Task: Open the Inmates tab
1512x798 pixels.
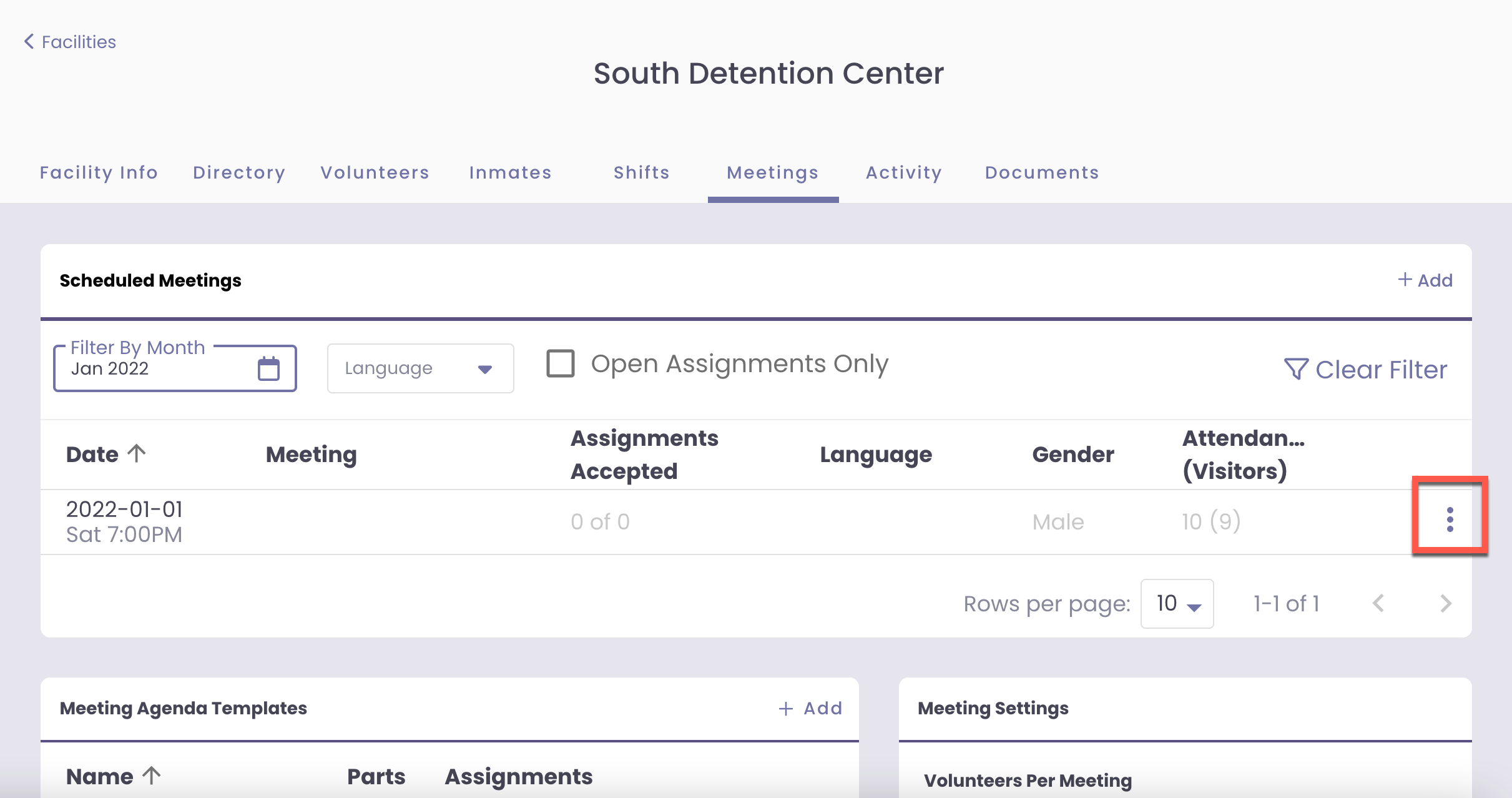Action: 510,172
